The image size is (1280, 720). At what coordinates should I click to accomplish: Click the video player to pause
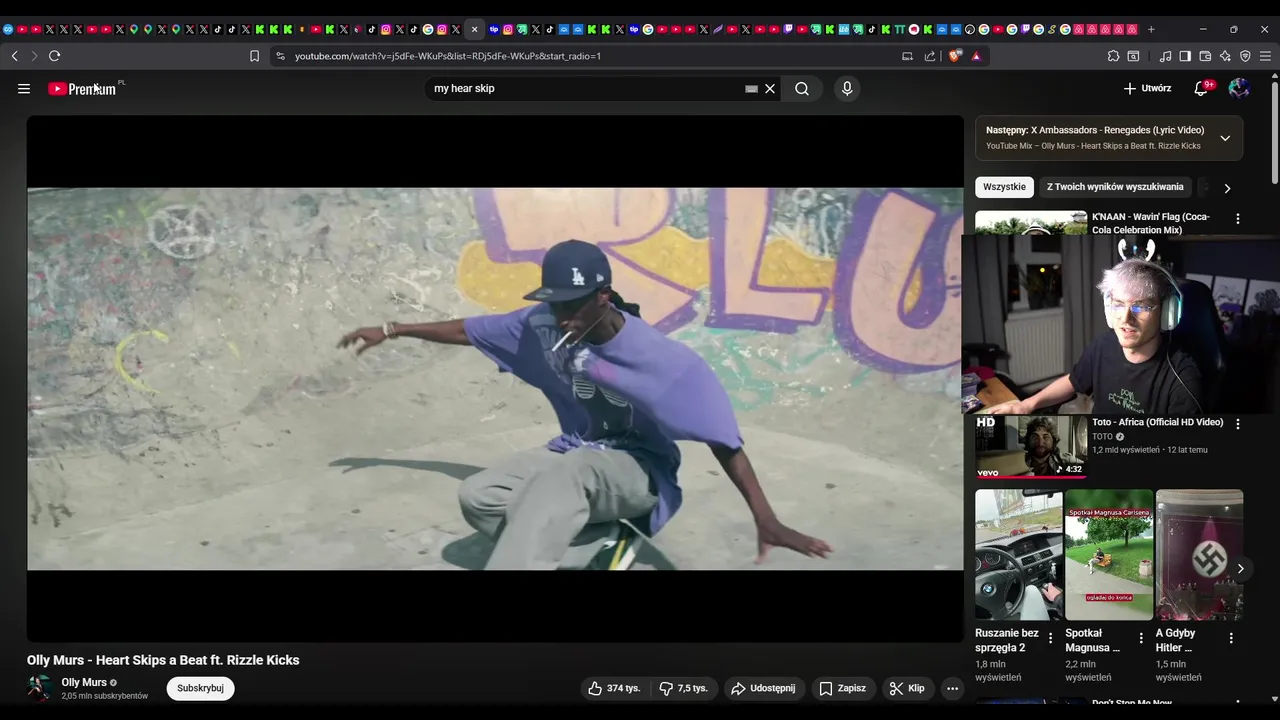pyautogui.click(x=495, y=379)
